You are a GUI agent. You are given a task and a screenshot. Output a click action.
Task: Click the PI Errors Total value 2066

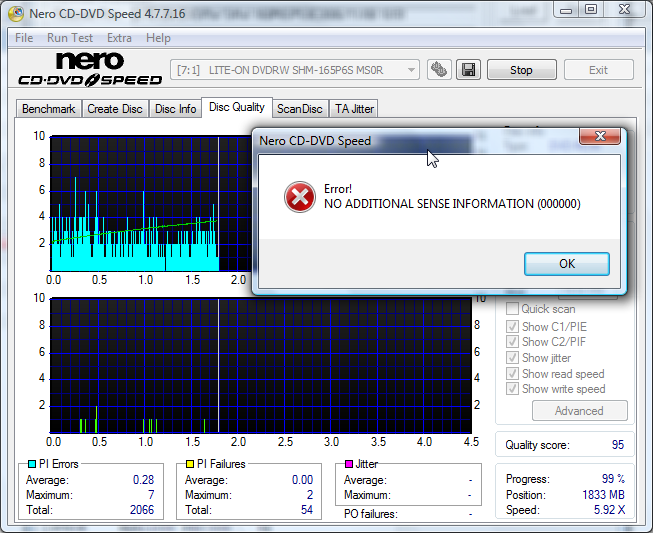pyautogui.click(x=142, y=510)
